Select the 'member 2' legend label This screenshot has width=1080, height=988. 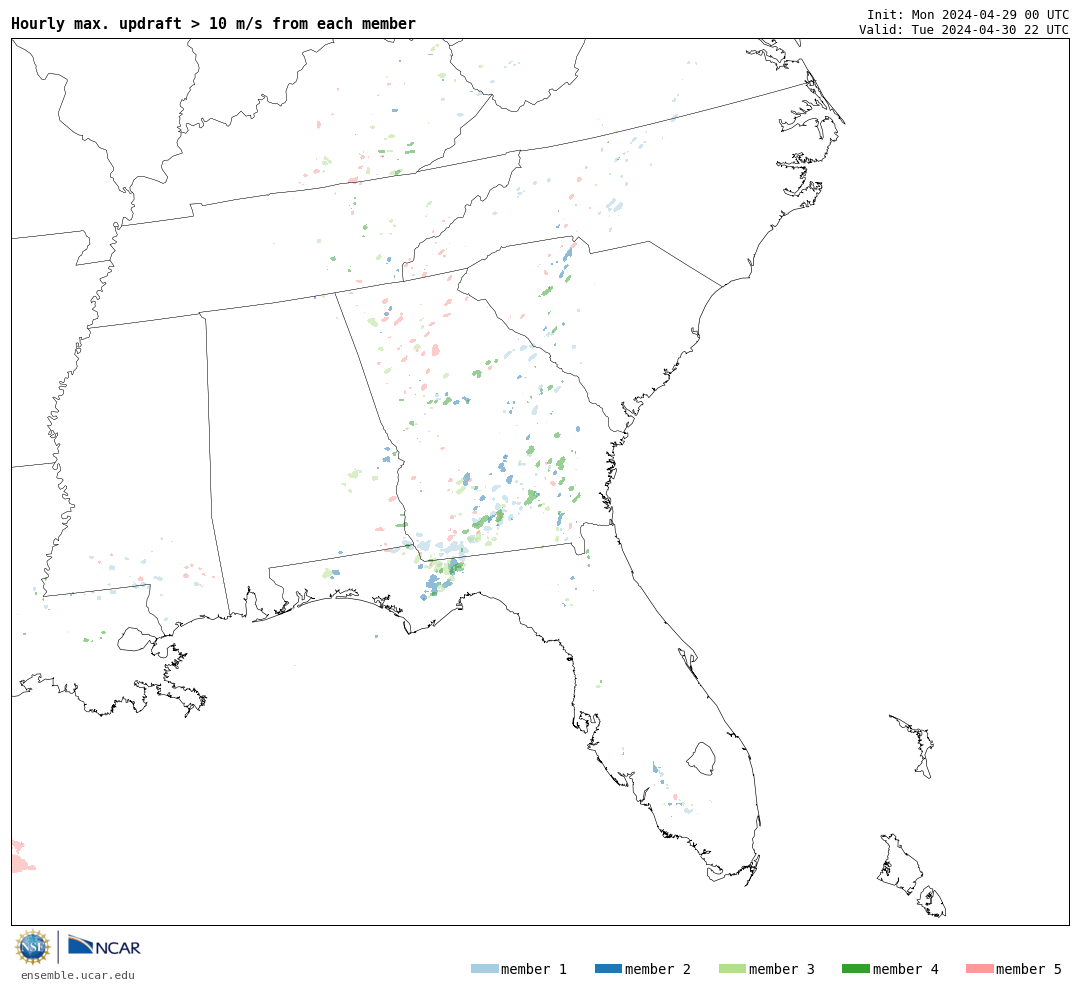(658, 969)
